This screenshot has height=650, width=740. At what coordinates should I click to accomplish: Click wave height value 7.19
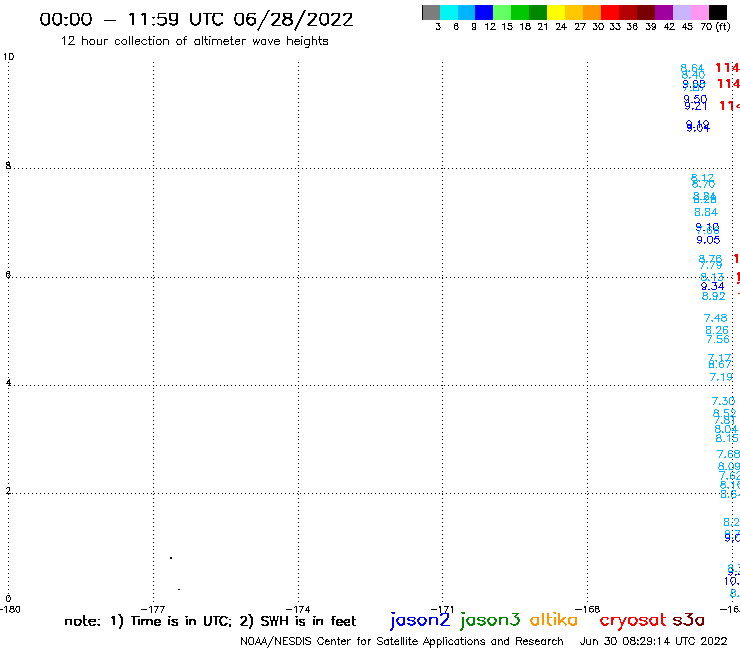click(721, 377)
